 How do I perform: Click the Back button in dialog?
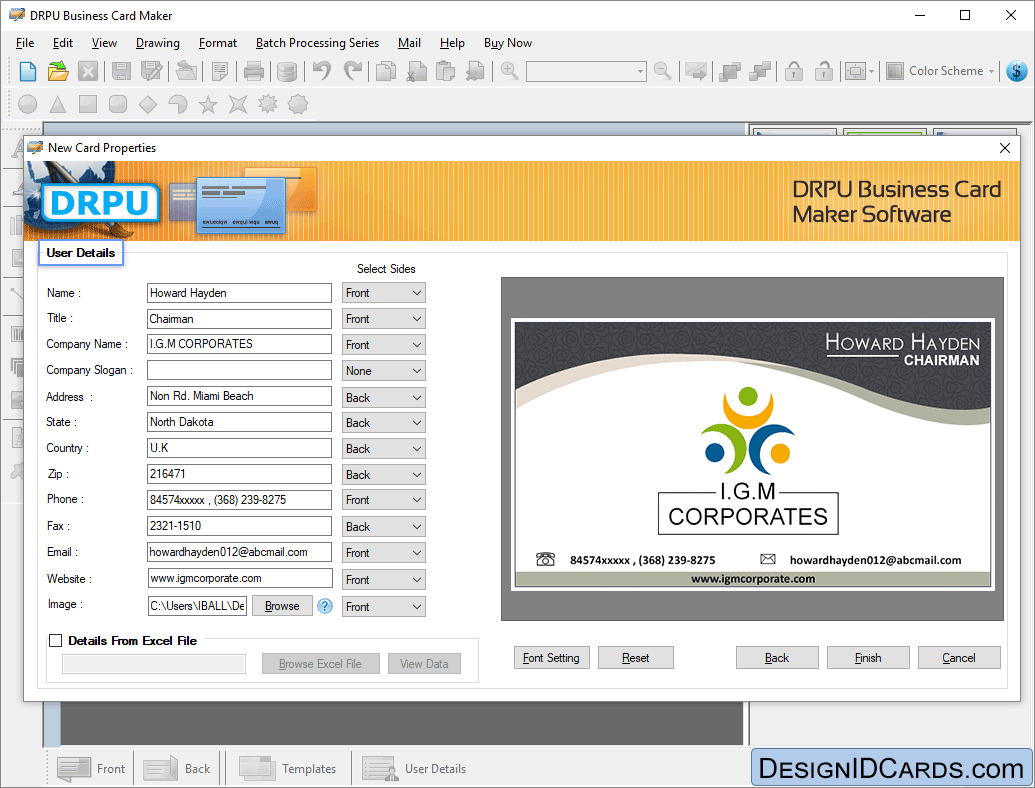(777, 658)
